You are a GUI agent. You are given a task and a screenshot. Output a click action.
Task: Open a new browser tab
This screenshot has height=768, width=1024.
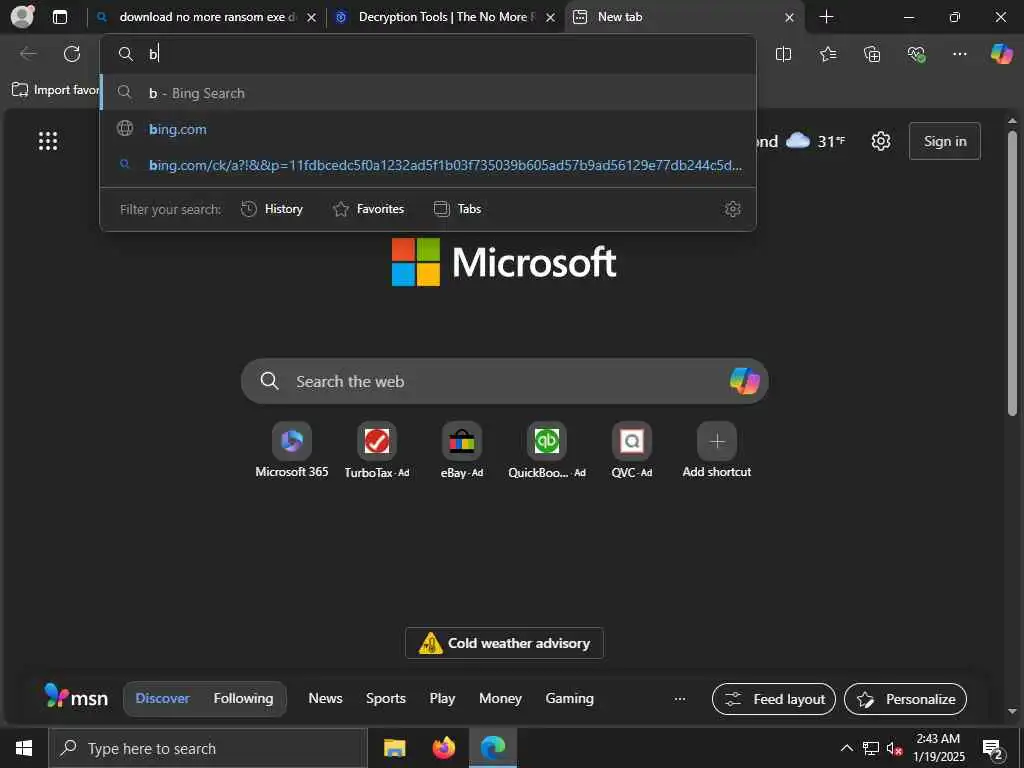826,17
